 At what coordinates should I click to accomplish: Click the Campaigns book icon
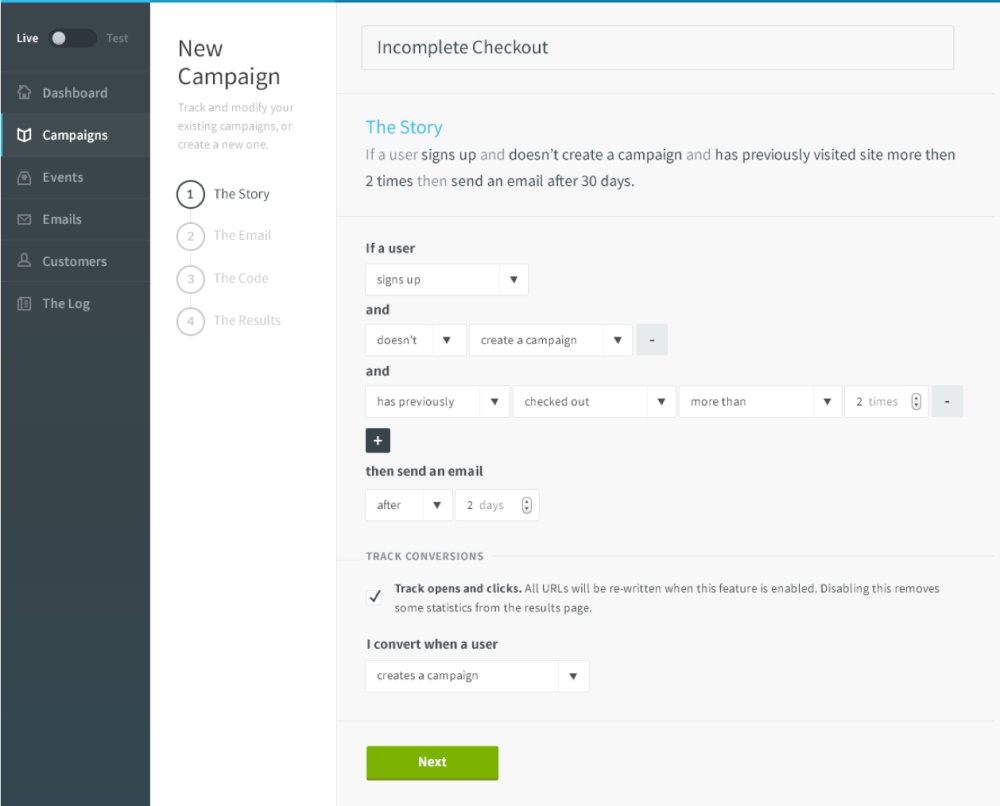click(x=25, y=135)
